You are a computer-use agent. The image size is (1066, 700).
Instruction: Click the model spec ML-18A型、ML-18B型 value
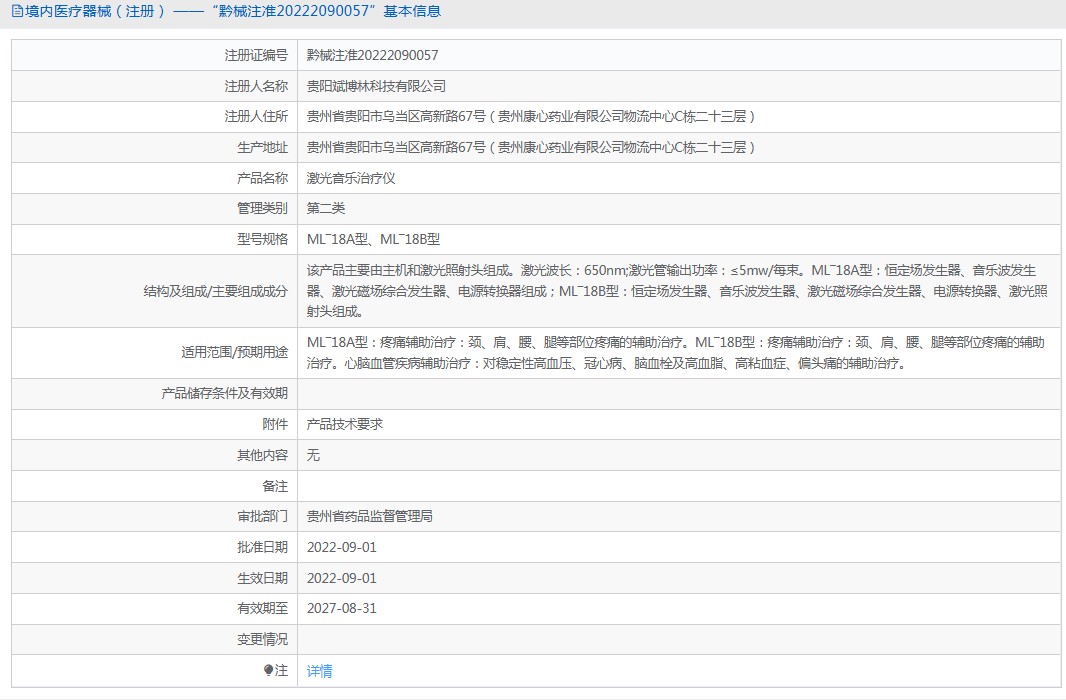pyautogui.click(x=373, y=240)
